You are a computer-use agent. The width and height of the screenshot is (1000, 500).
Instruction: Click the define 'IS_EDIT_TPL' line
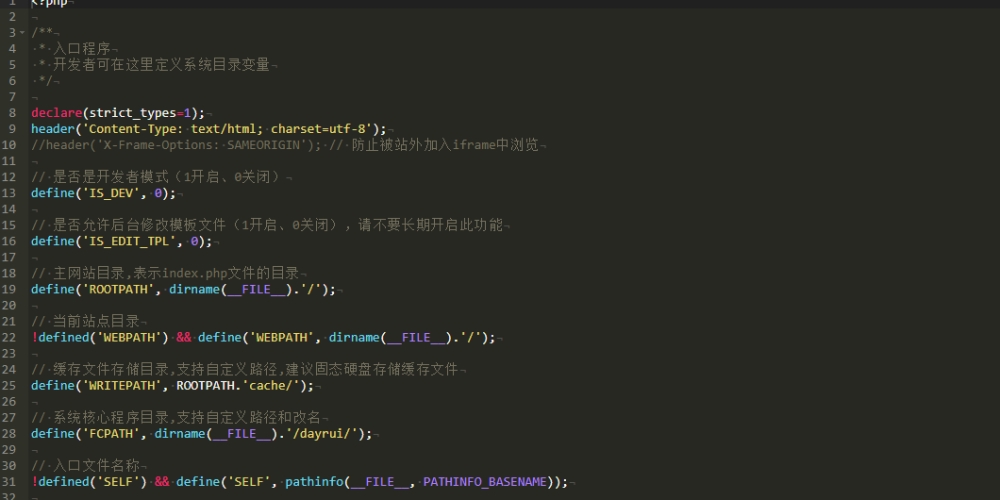[x=121, y=241]
